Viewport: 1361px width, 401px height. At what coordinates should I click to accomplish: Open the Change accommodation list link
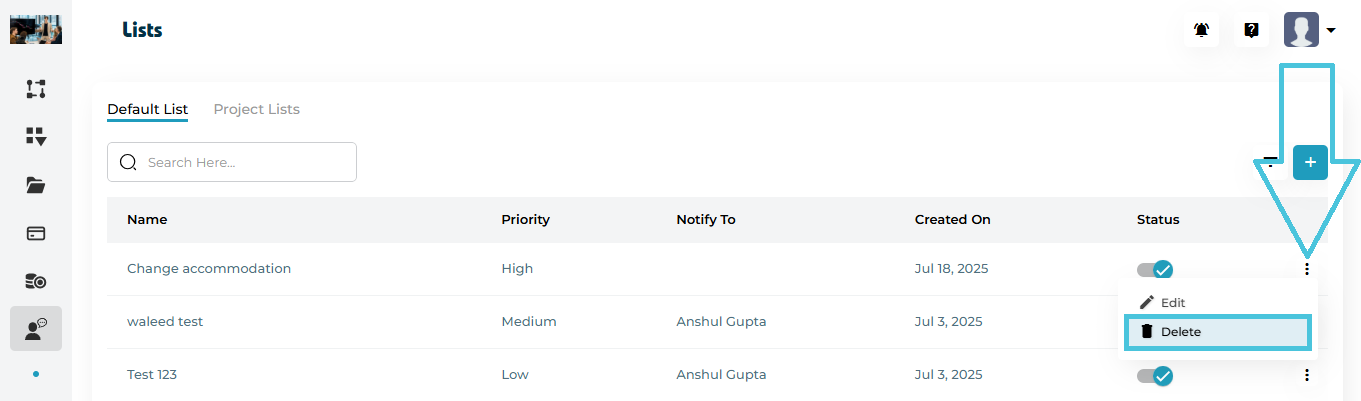tap(209, 269)
